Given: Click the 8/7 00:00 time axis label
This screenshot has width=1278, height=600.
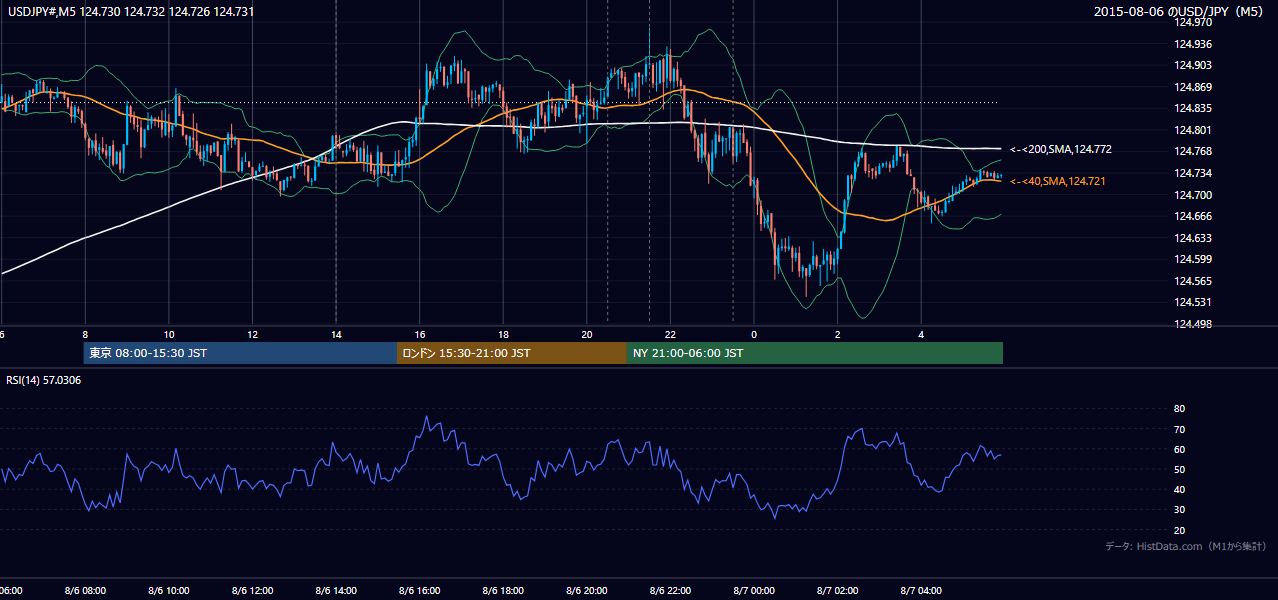Looking at the screenshot, I should point(754,591).
